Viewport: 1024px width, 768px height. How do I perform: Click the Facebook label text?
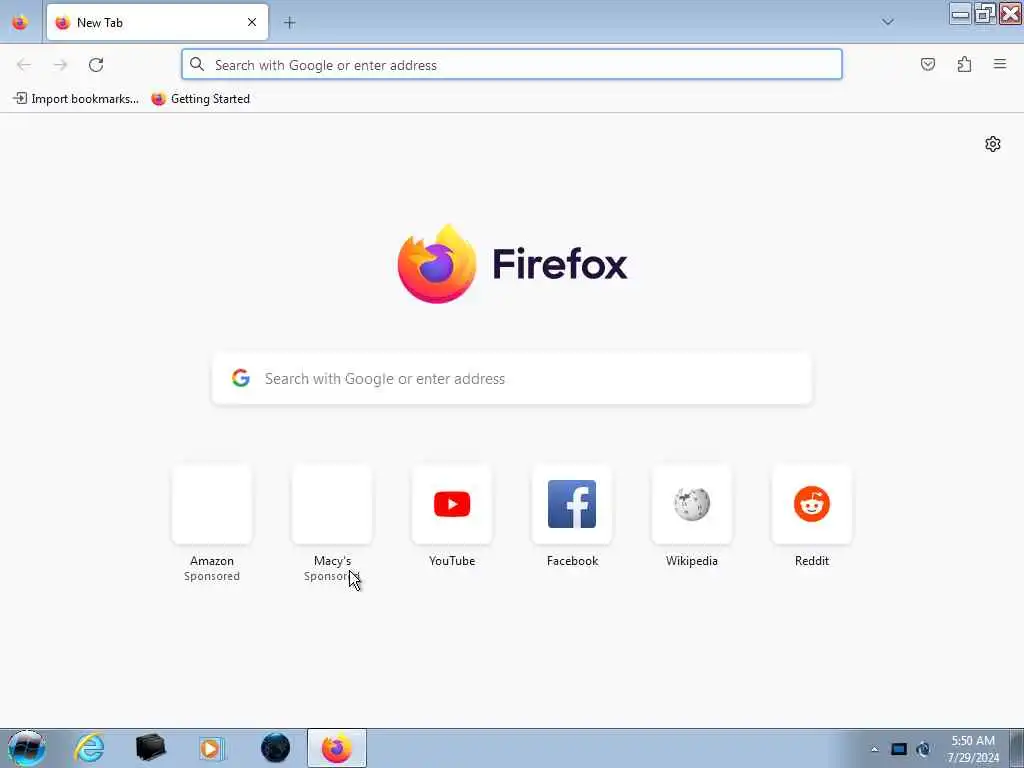572,561
